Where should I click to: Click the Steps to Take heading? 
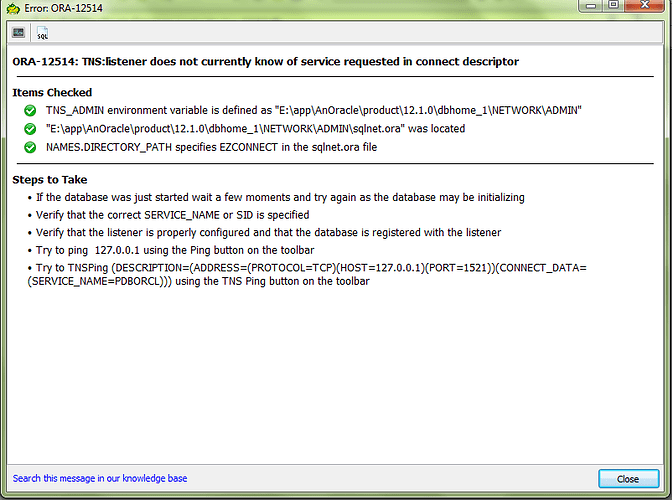(50, 179)
